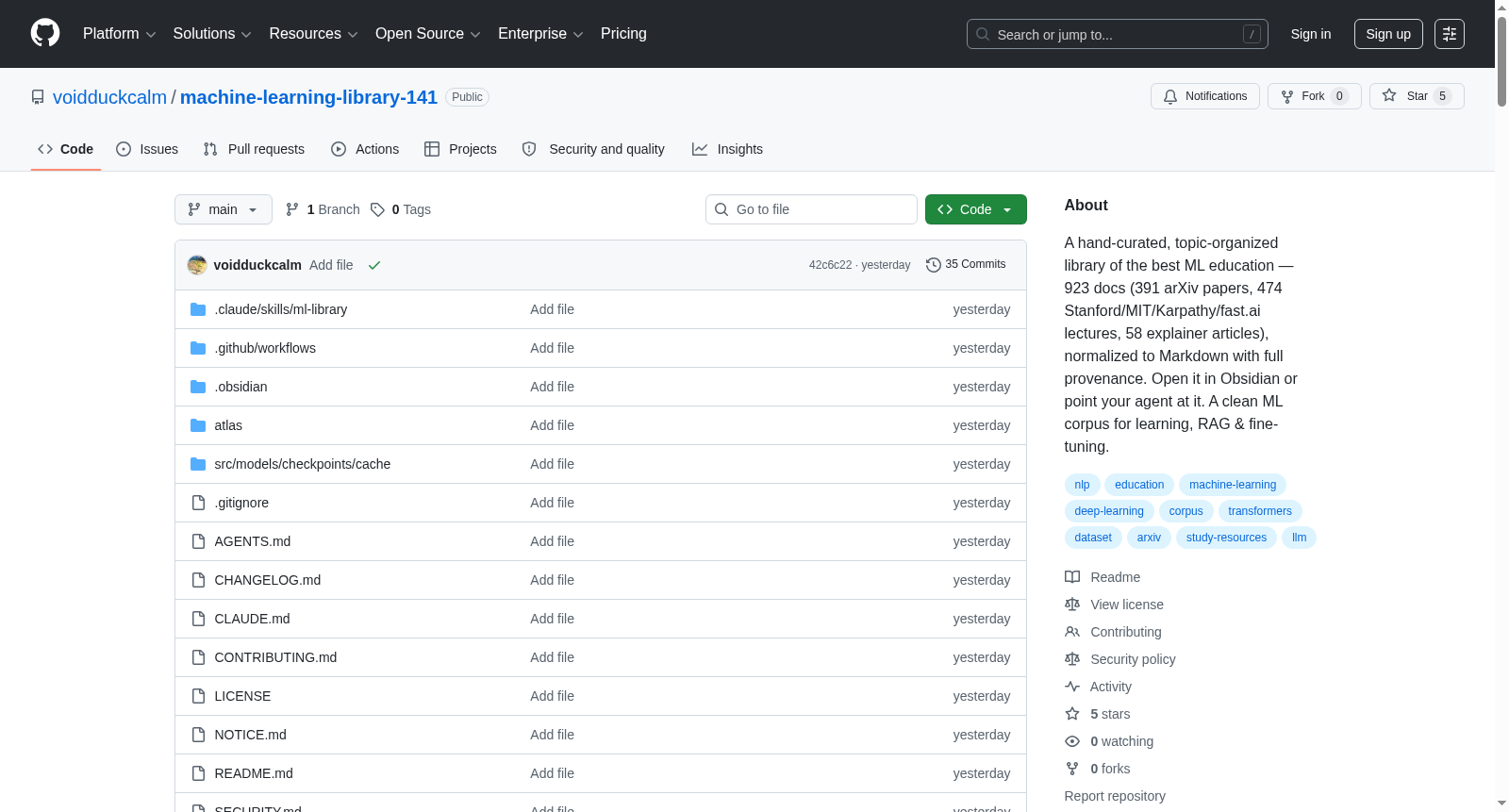Click the GitHub logo icon
The height and width of the screenshot is (812, 1509).
click(x=45, y=33)
